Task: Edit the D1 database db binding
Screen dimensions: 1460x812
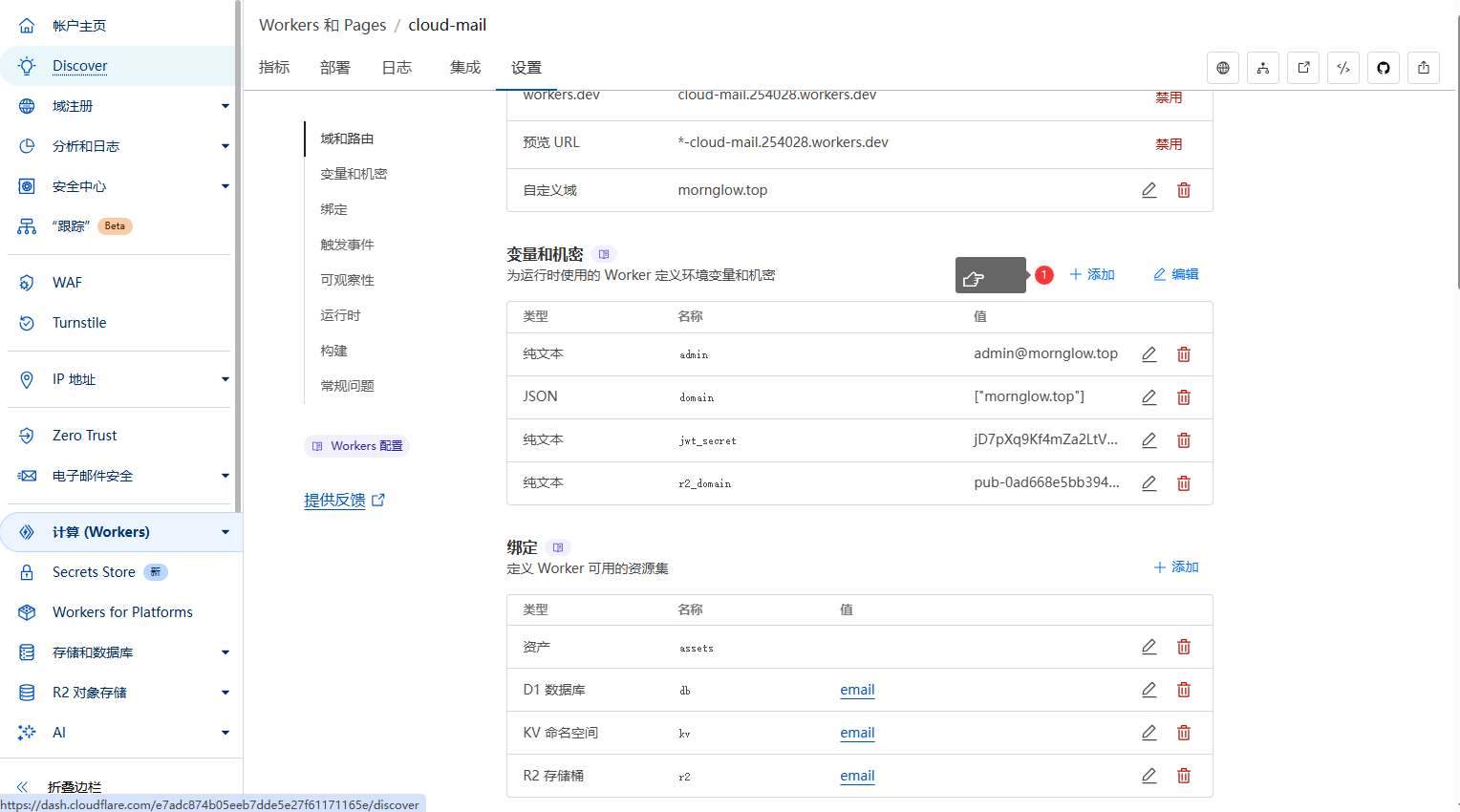Action: [x=1149, y=690]
